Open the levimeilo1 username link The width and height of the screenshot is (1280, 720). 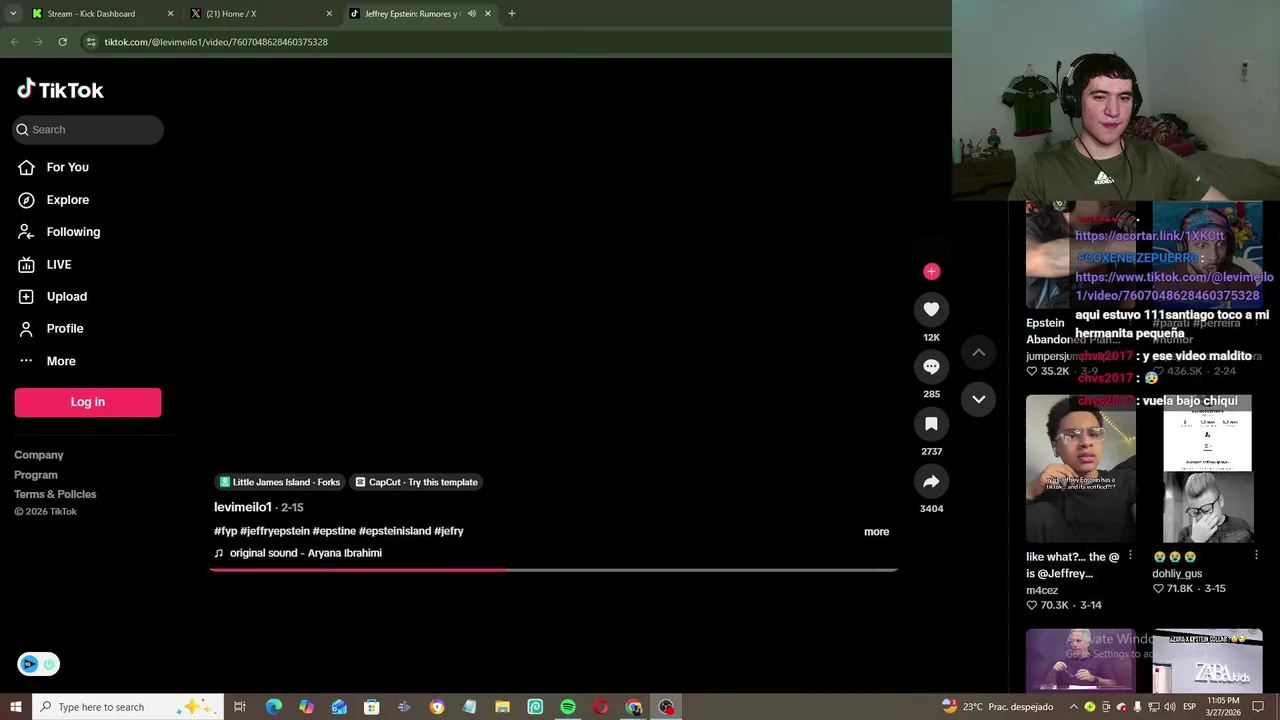tap(243, 507)
